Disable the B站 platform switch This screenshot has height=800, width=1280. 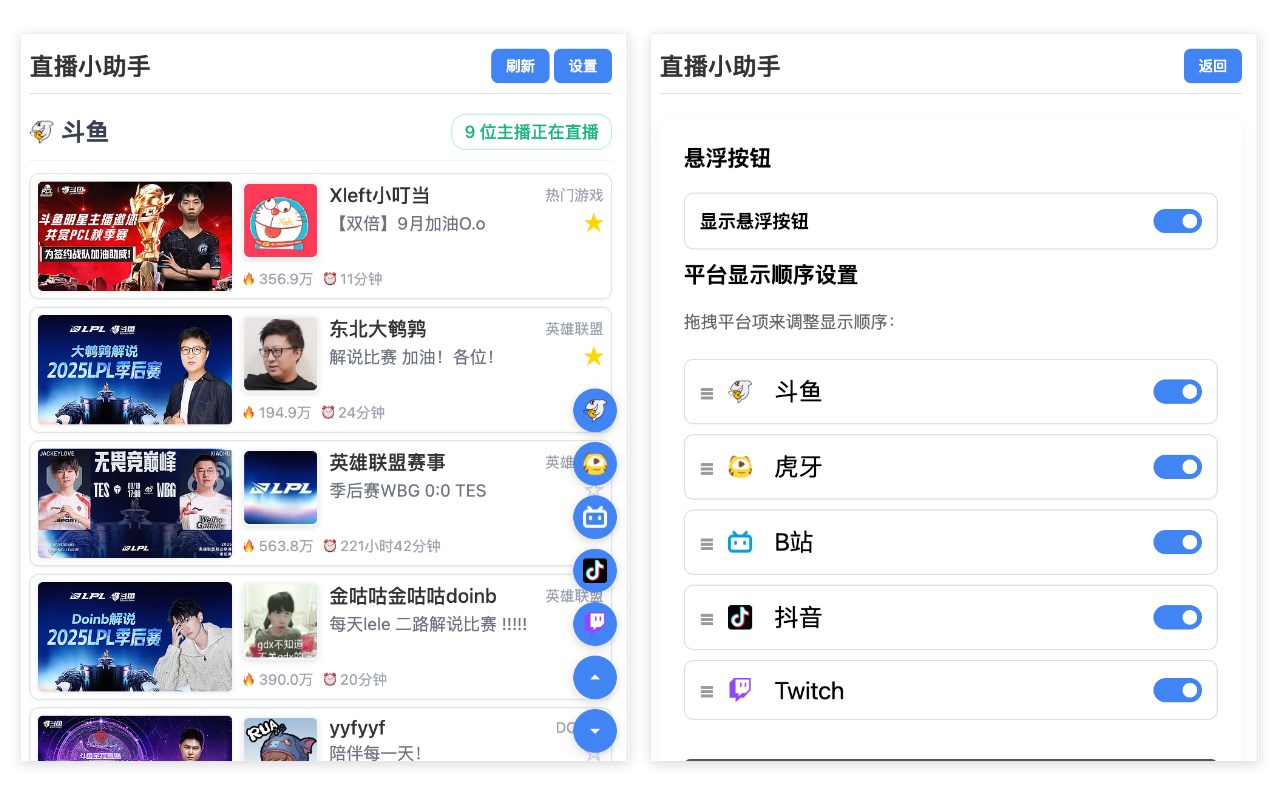[x=1177, y=542]
